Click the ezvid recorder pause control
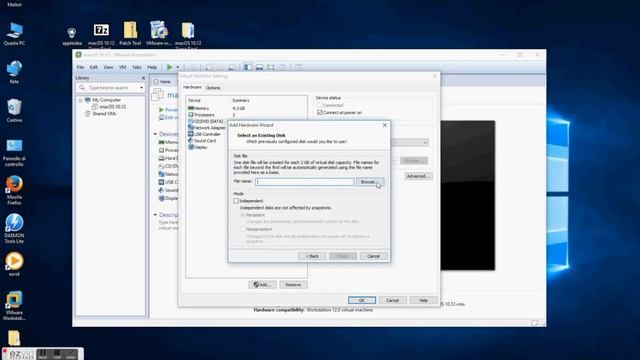This screenshot has width=640, height=360. pos(42,353)
